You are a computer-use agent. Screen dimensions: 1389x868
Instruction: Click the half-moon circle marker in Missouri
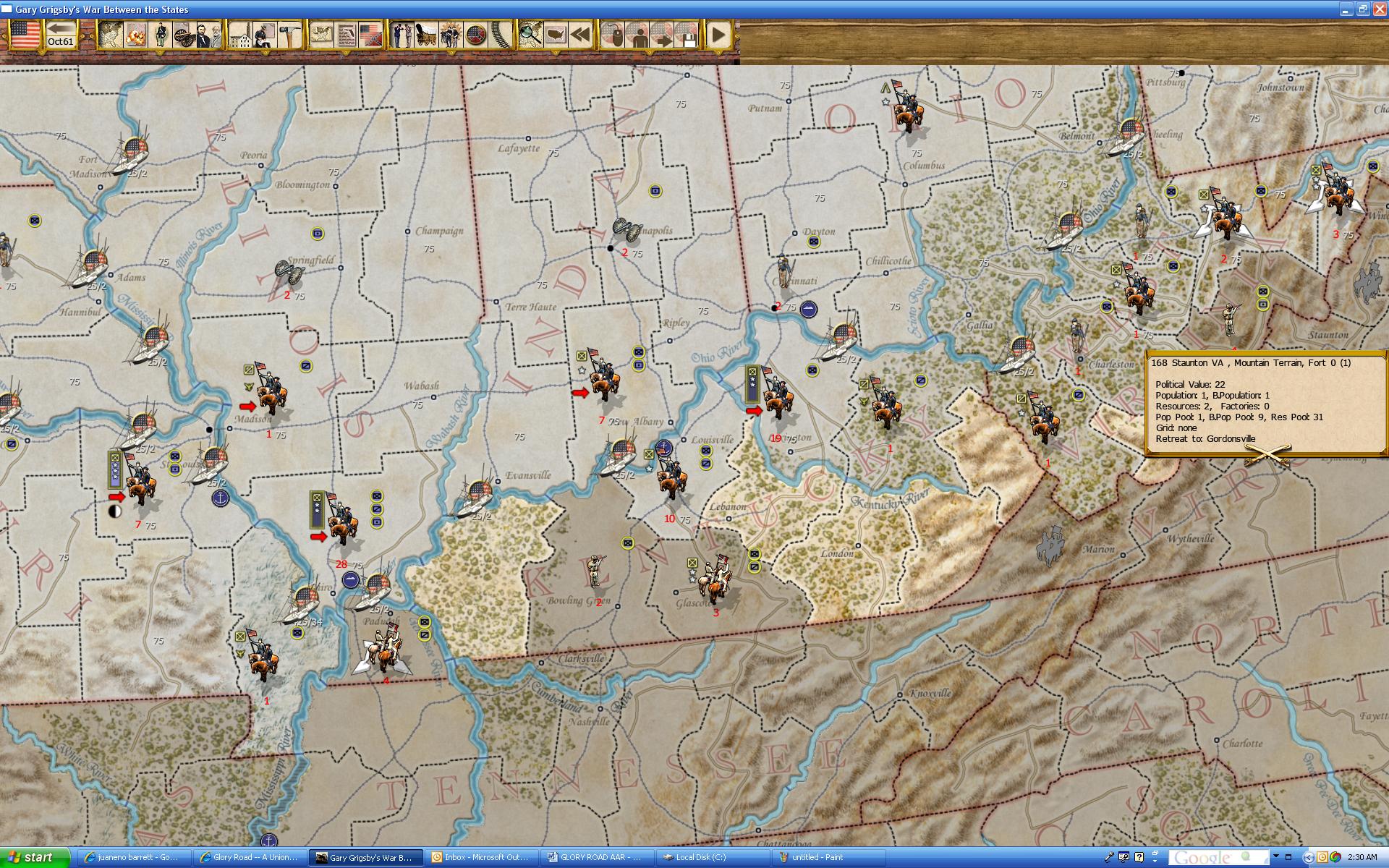click(114, 511)
